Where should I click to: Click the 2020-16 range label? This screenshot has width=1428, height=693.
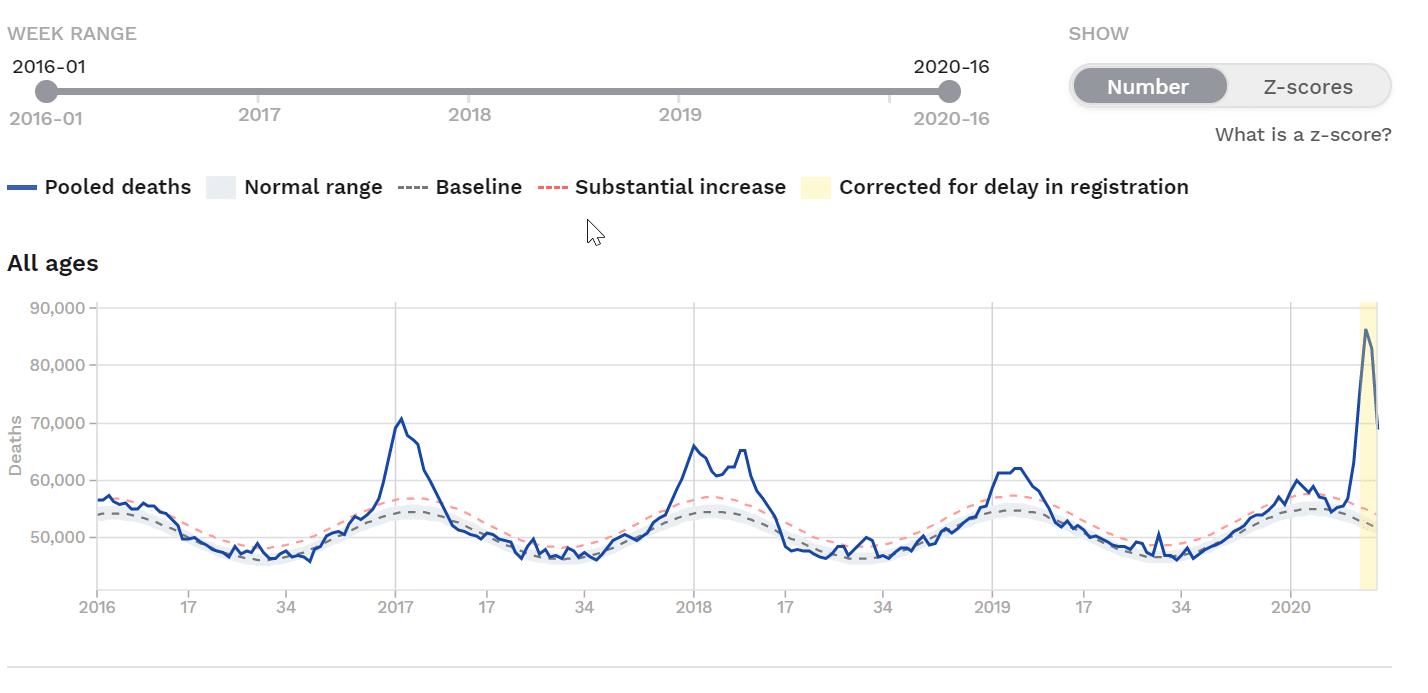coord(952,67)
